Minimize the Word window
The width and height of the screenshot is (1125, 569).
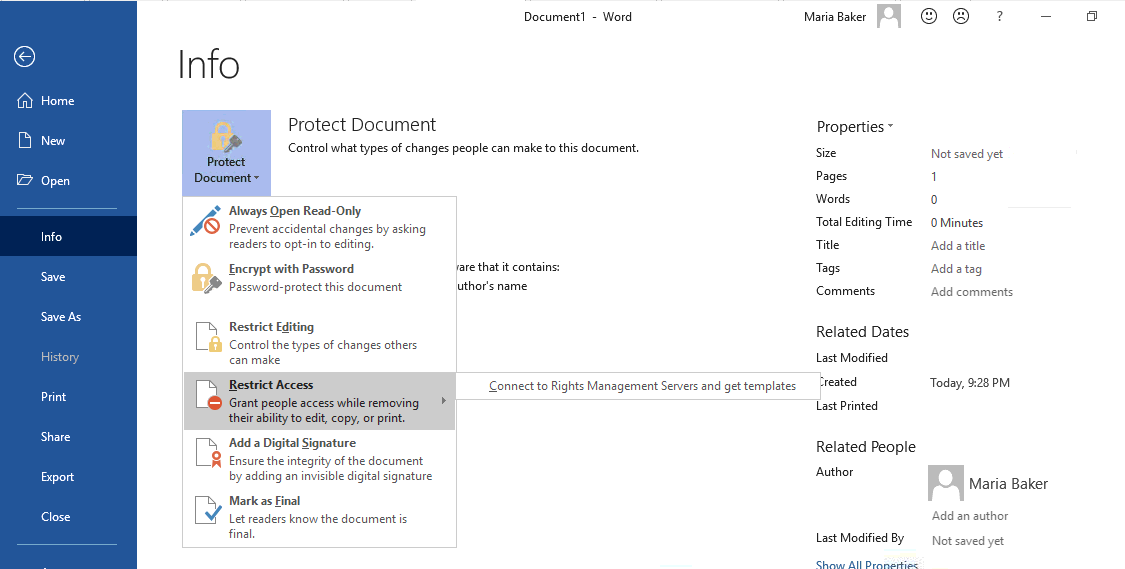1045,17
